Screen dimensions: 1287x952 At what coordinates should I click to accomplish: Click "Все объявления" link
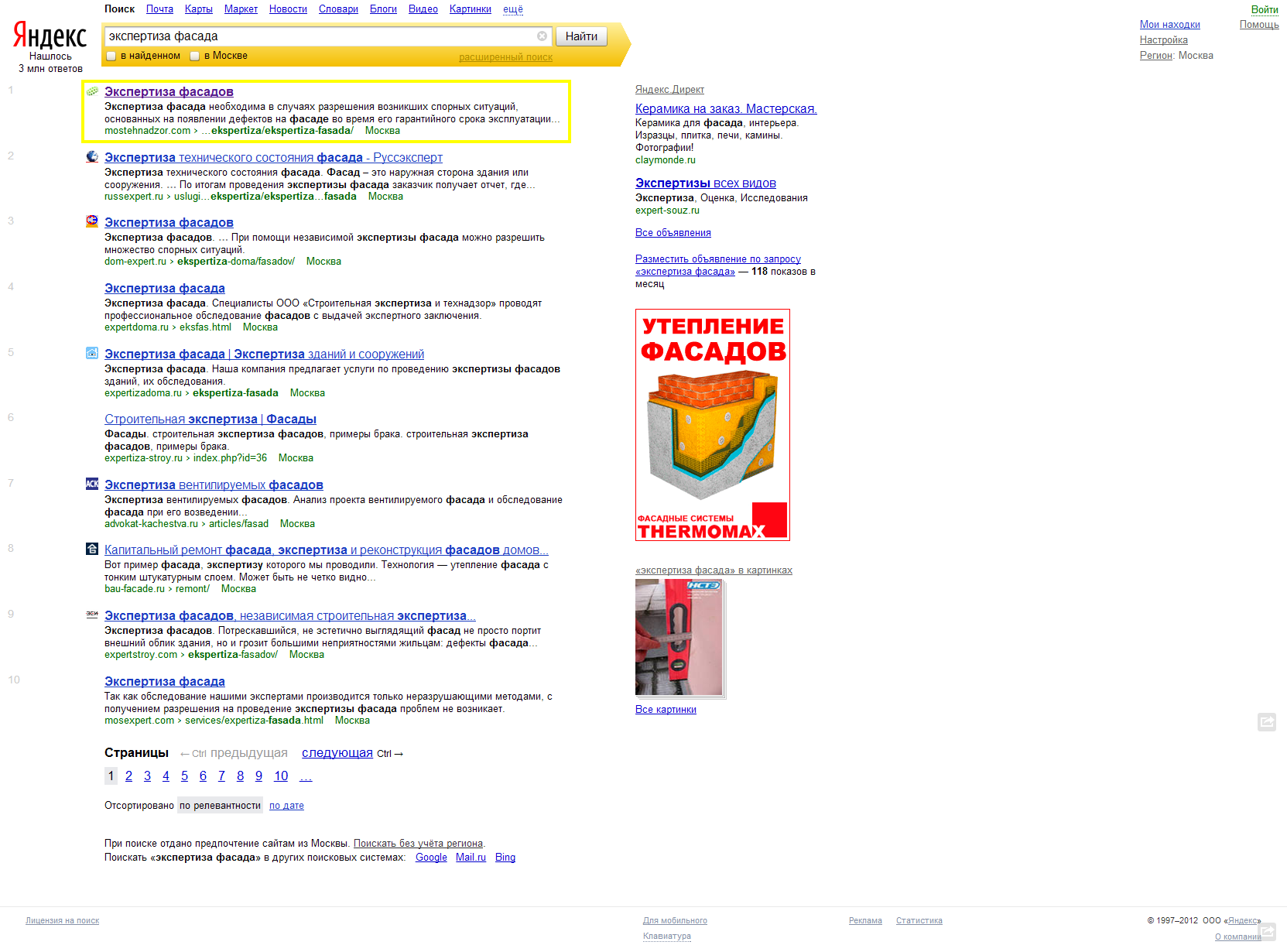click(x=673, y=233)
